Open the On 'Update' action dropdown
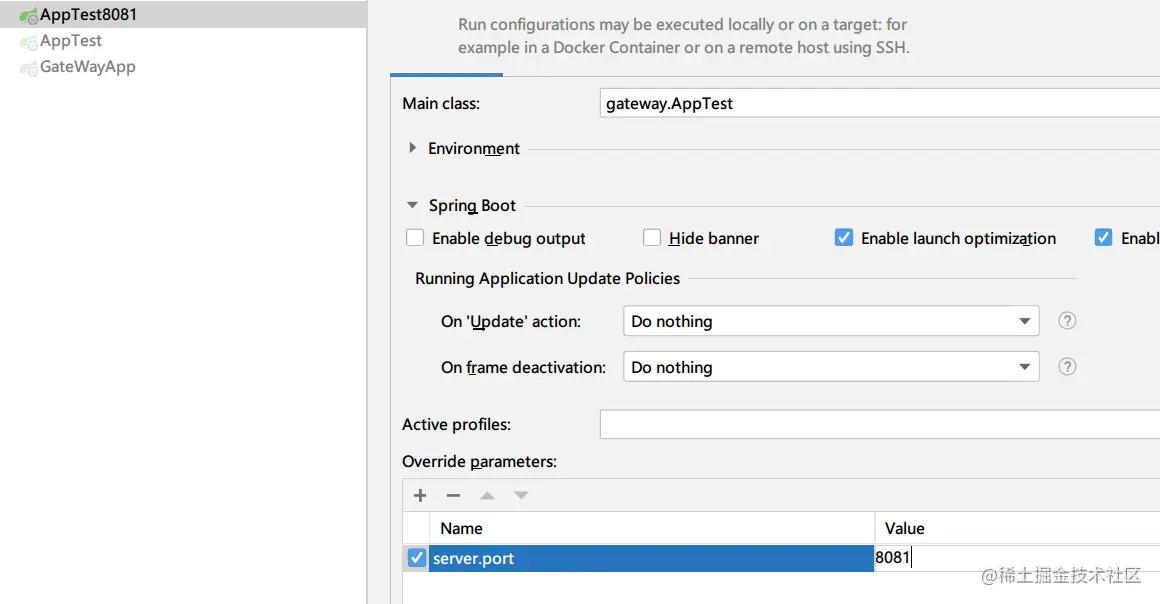 tap(831, 321)
